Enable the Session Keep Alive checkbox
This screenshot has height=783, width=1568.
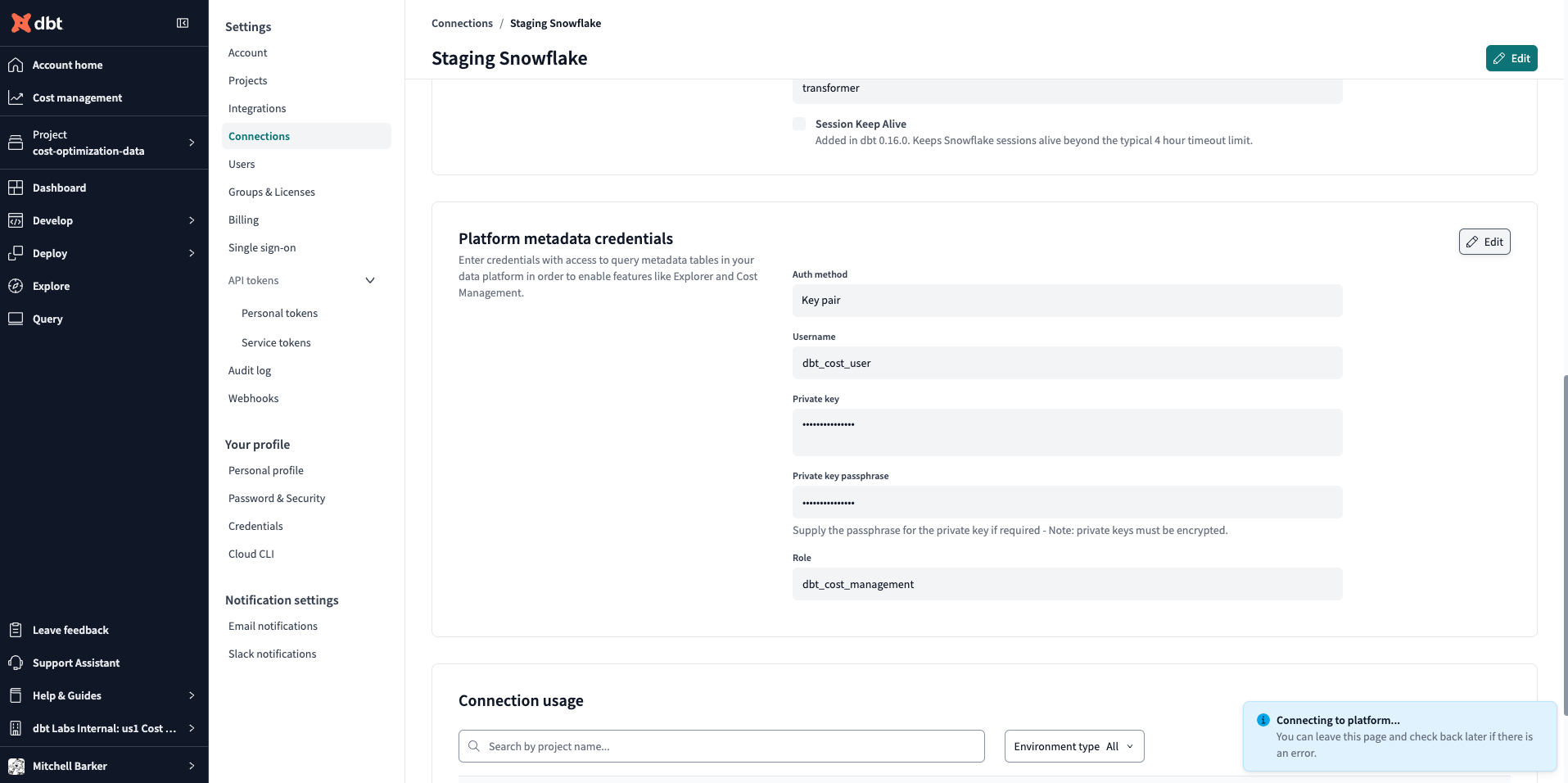pos(798,124)
